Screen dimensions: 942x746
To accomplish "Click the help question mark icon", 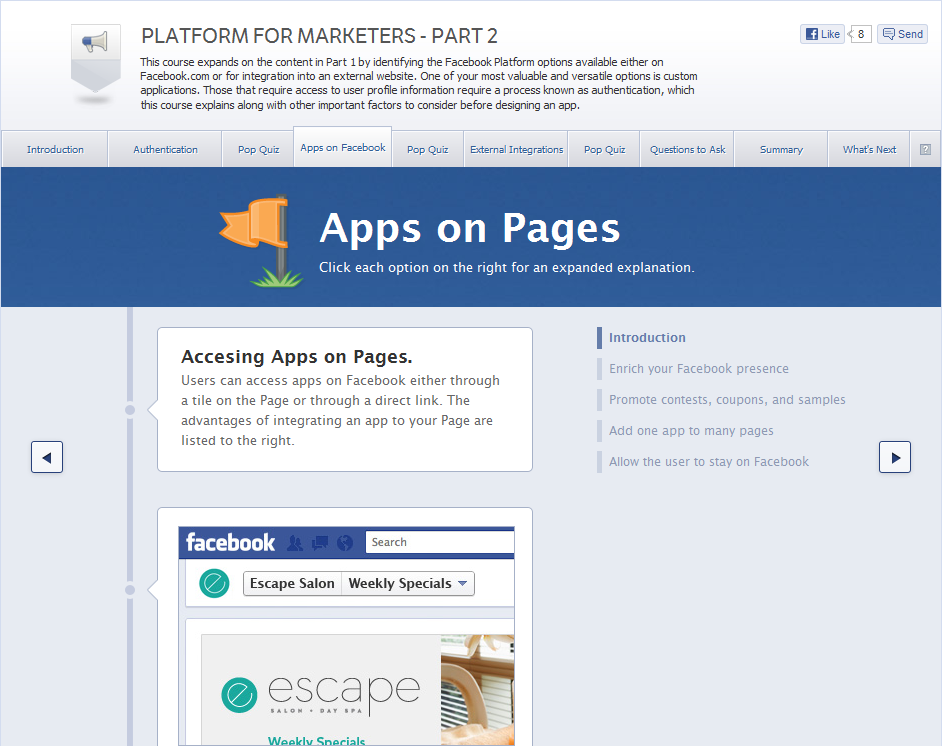I will (925, 150).
